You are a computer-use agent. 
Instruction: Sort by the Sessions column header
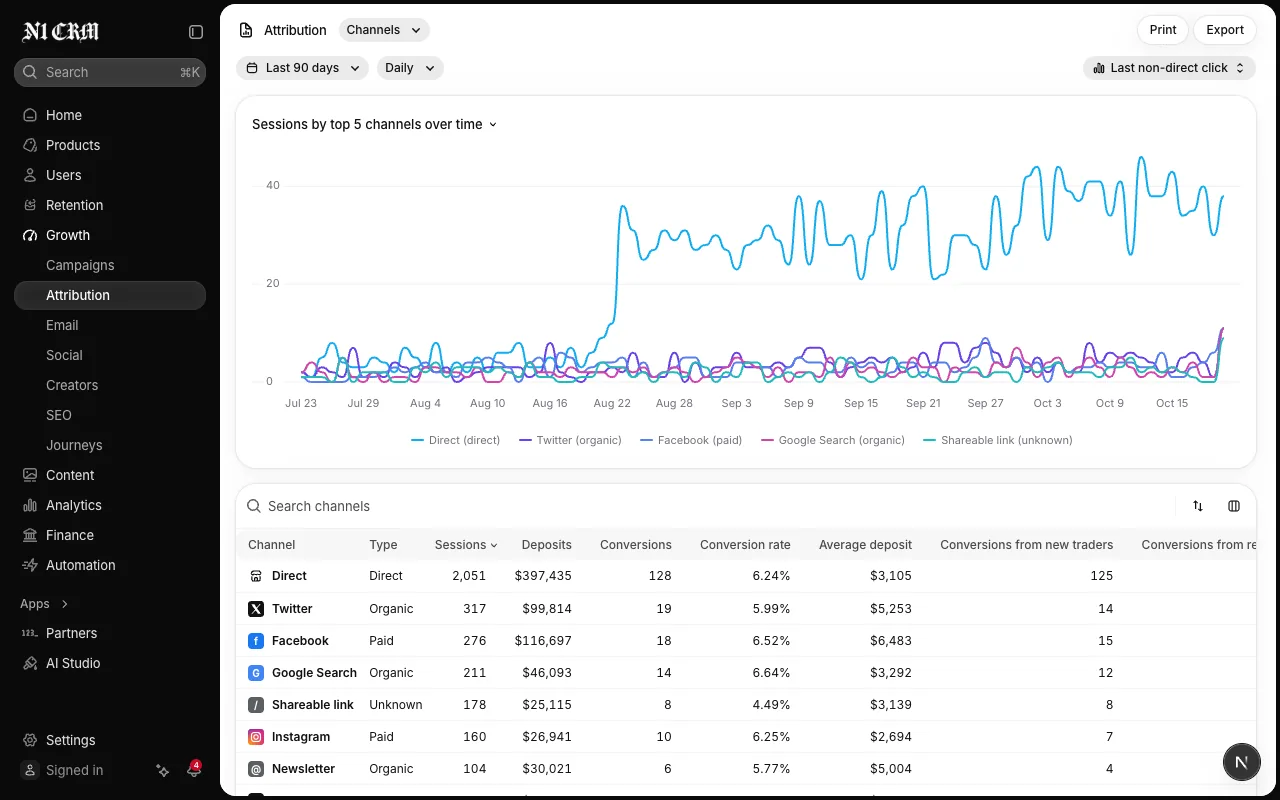tap(466, 545)
